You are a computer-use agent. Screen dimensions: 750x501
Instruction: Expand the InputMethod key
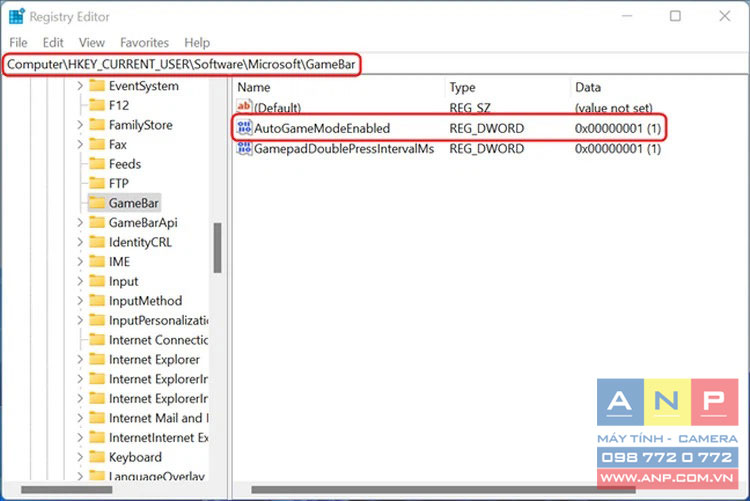80,301
